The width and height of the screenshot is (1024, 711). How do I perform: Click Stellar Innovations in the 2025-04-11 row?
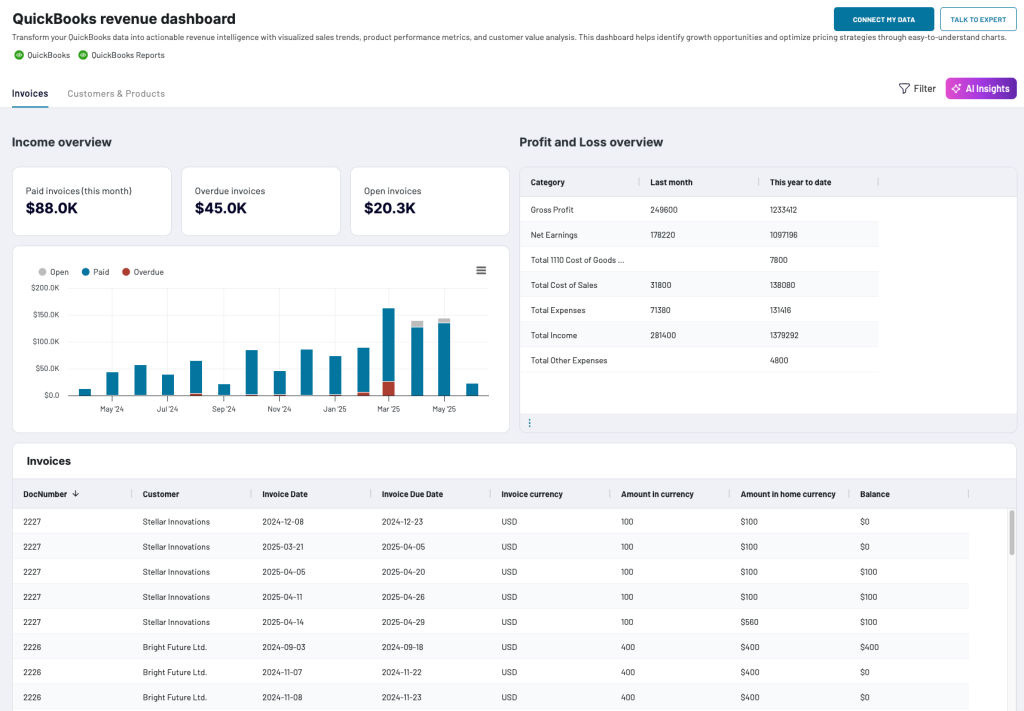click(x=176, y=597)
